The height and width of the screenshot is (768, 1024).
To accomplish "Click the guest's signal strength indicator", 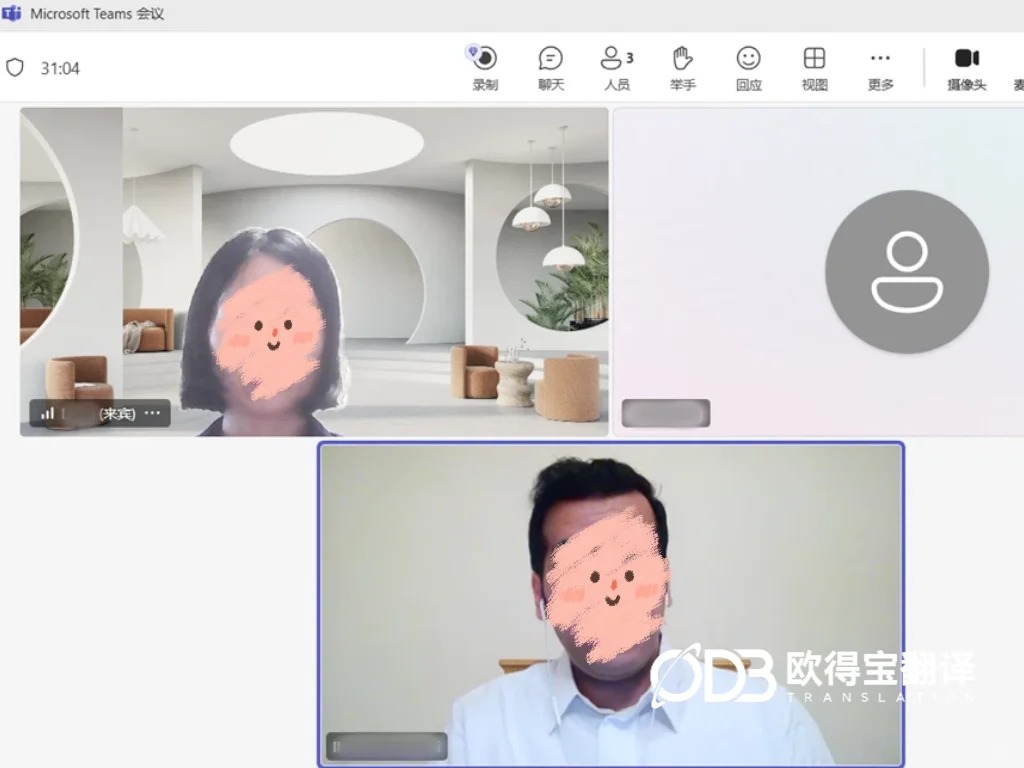I will 48,413.
